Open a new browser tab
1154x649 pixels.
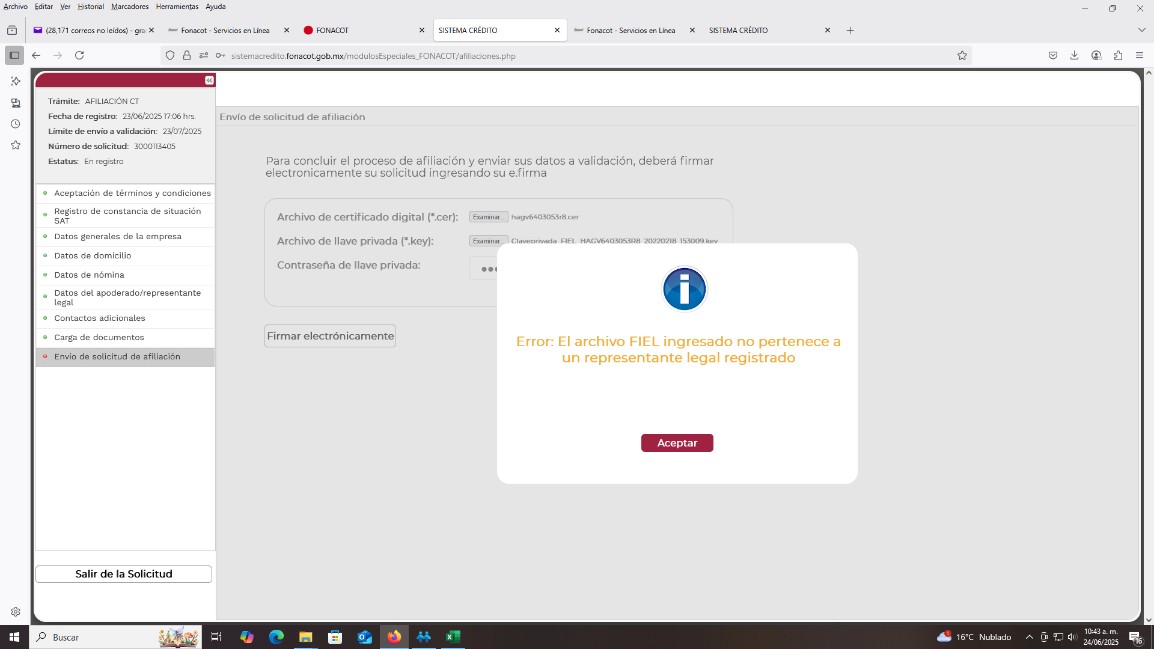[850, 30]
